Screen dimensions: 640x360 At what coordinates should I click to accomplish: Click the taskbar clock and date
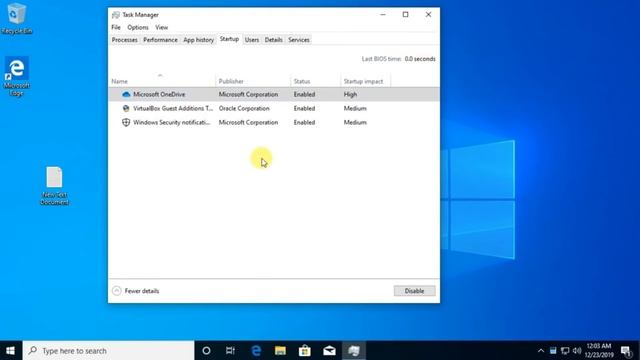tap(599, 351)
